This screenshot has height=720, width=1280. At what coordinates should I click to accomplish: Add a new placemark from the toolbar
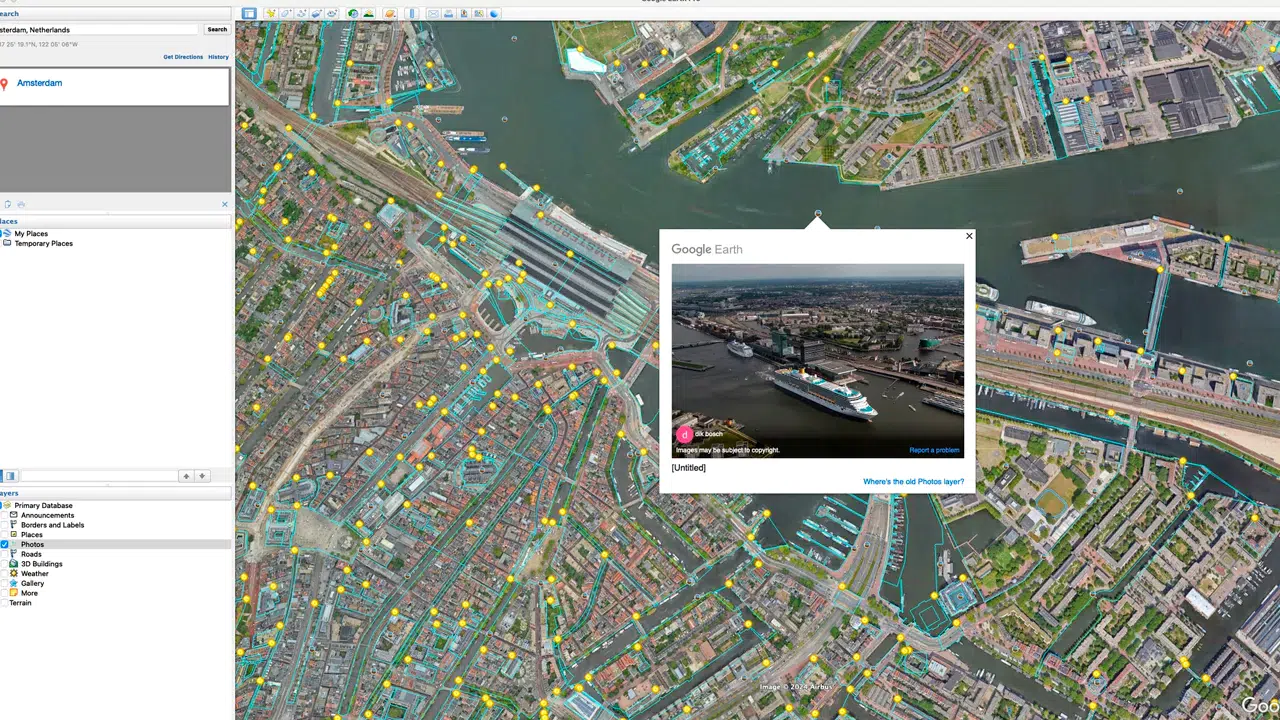(x=271, y=14)
